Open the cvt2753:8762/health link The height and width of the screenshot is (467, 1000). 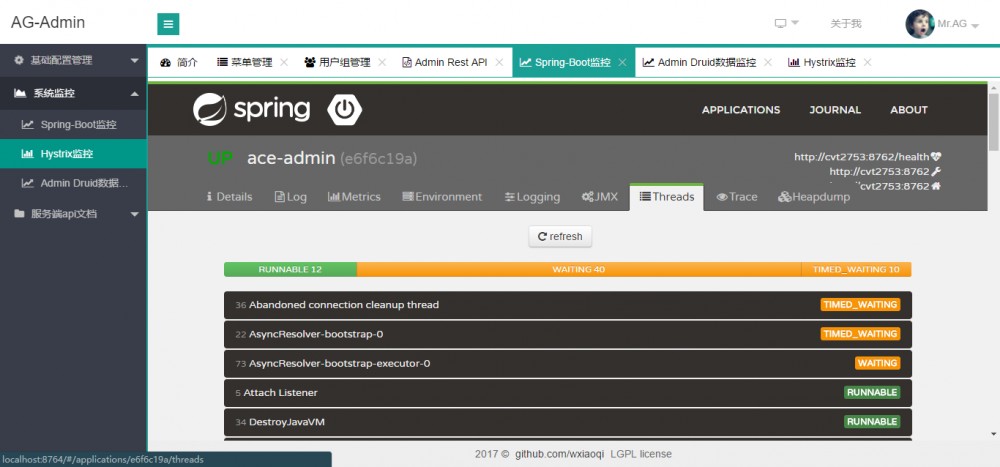(x=862, y=156)
